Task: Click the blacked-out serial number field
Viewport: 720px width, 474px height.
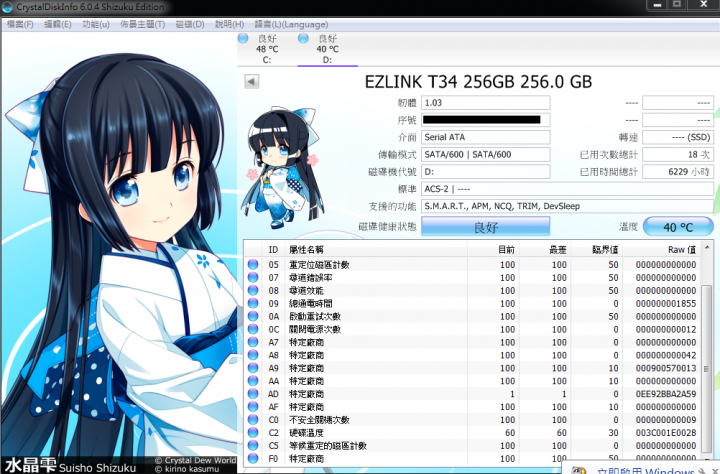Action: (x=485, y=120)
